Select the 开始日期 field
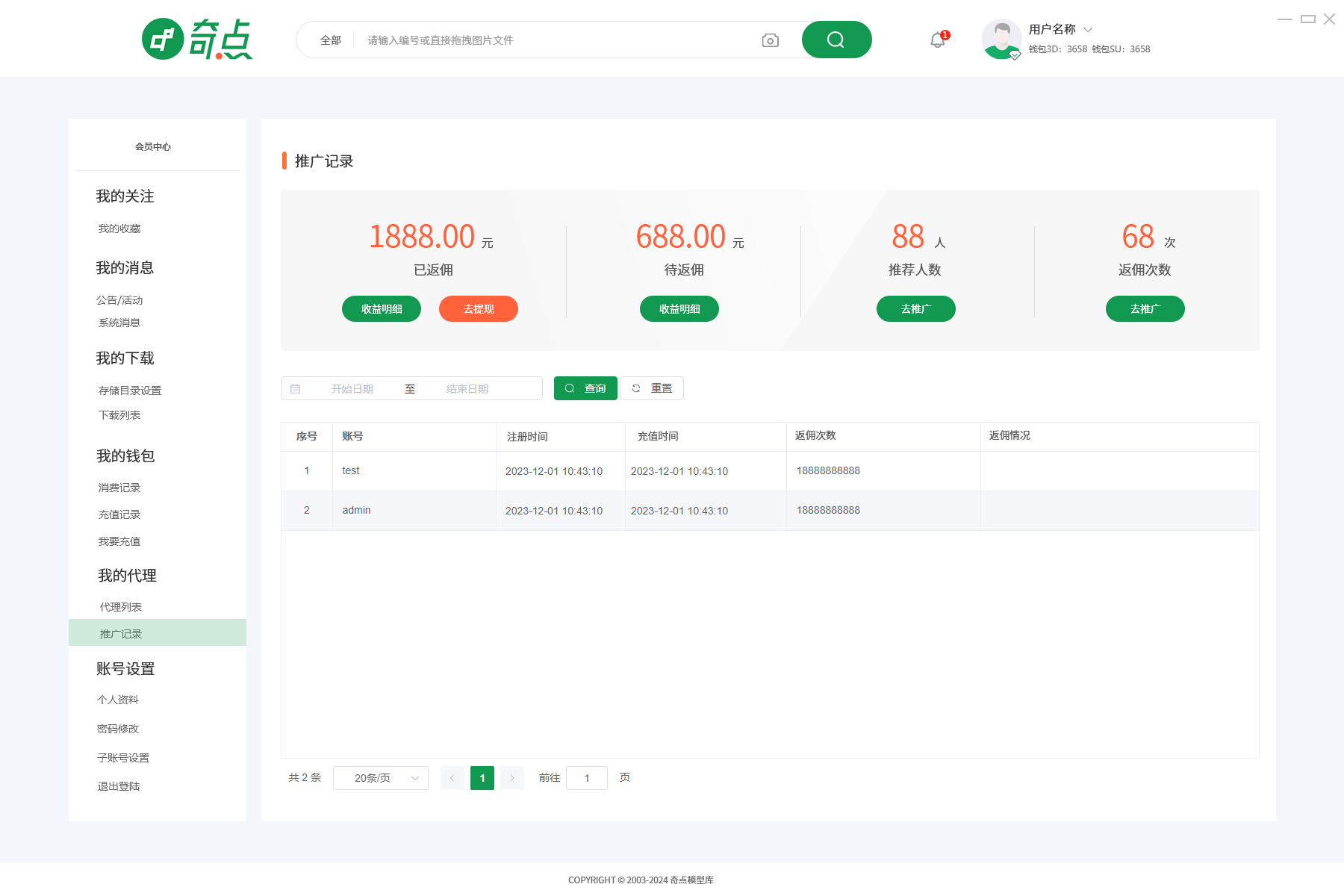The width and height of the screenshot is (1344, 896). coord(352,389)
